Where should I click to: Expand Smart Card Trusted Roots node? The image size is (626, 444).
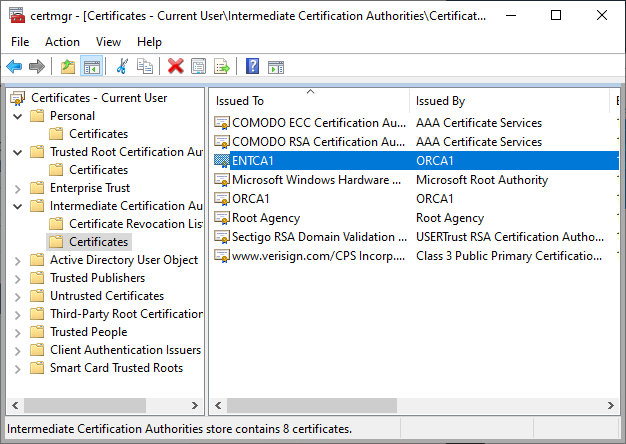(x=18, y=369)
